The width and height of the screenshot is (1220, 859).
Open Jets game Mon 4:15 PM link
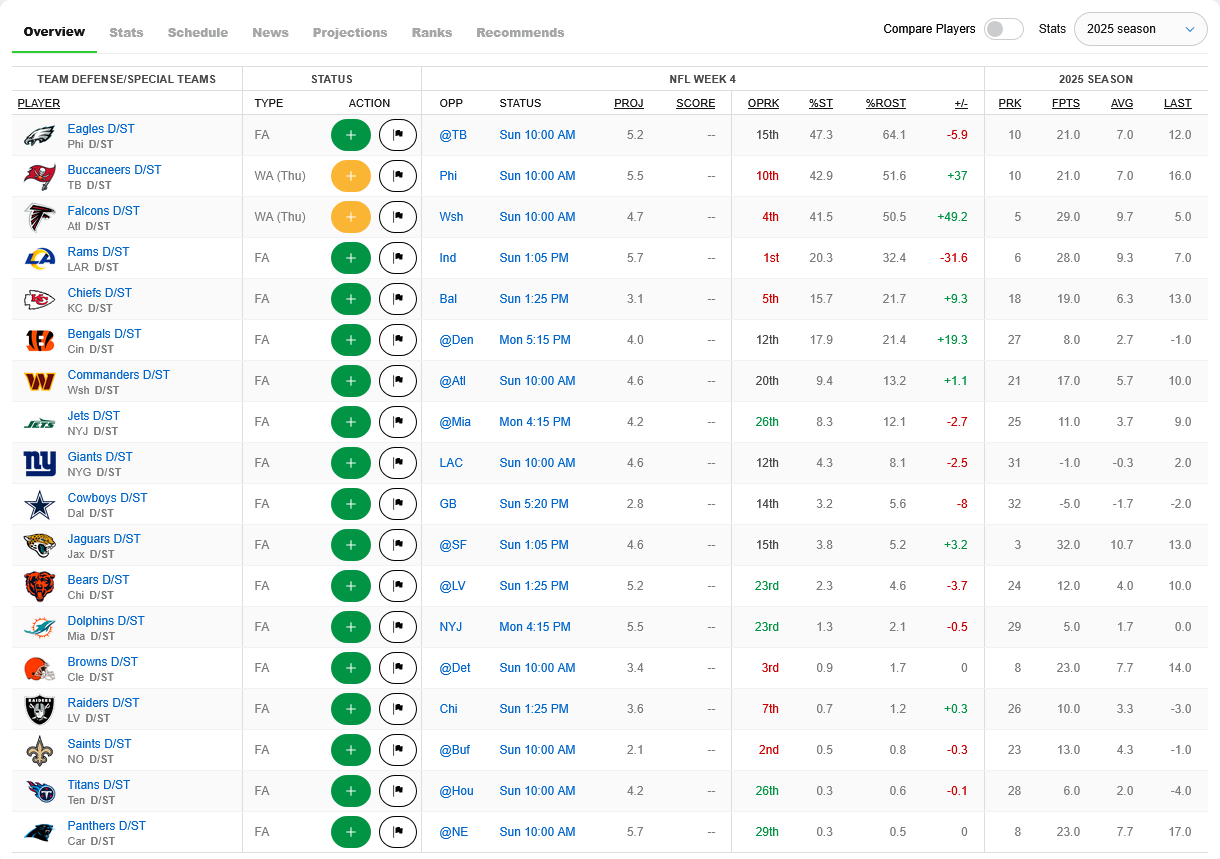click(x=535, y=422)
